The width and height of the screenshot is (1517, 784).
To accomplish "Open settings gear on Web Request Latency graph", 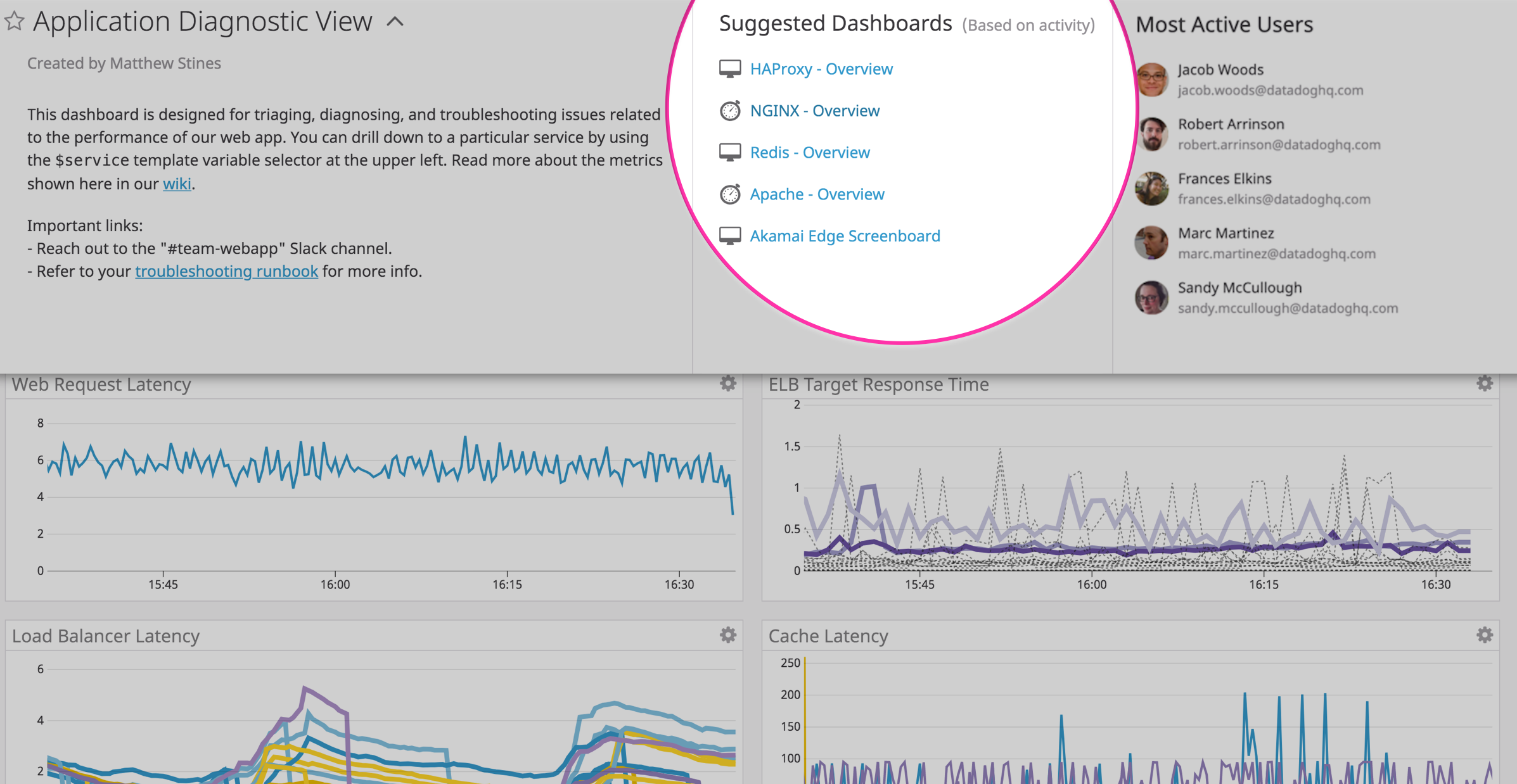I will 727,384.
